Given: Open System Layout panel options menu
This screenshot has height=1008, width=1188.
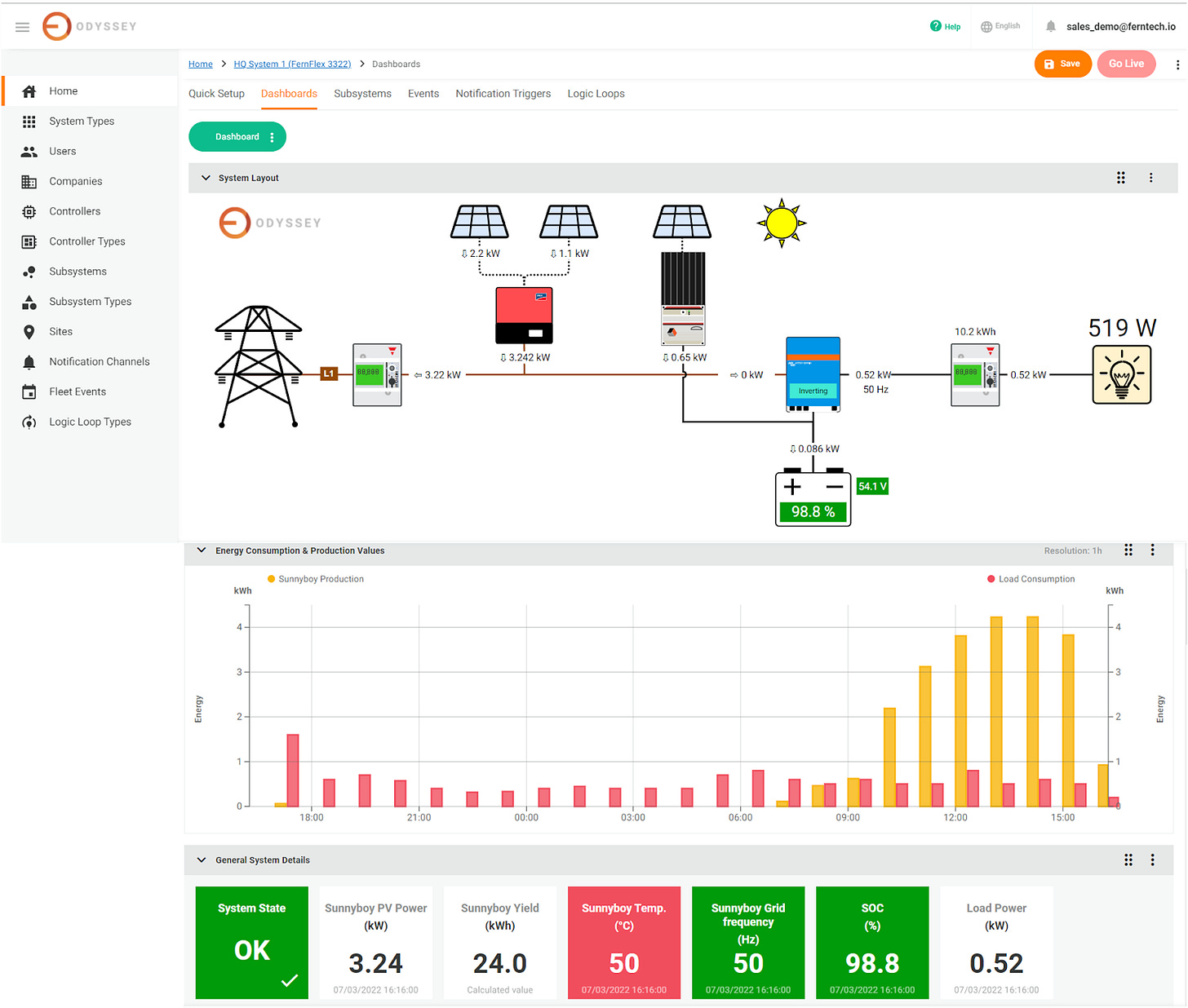Looking at the screenshot, I should pos(1151,178).
